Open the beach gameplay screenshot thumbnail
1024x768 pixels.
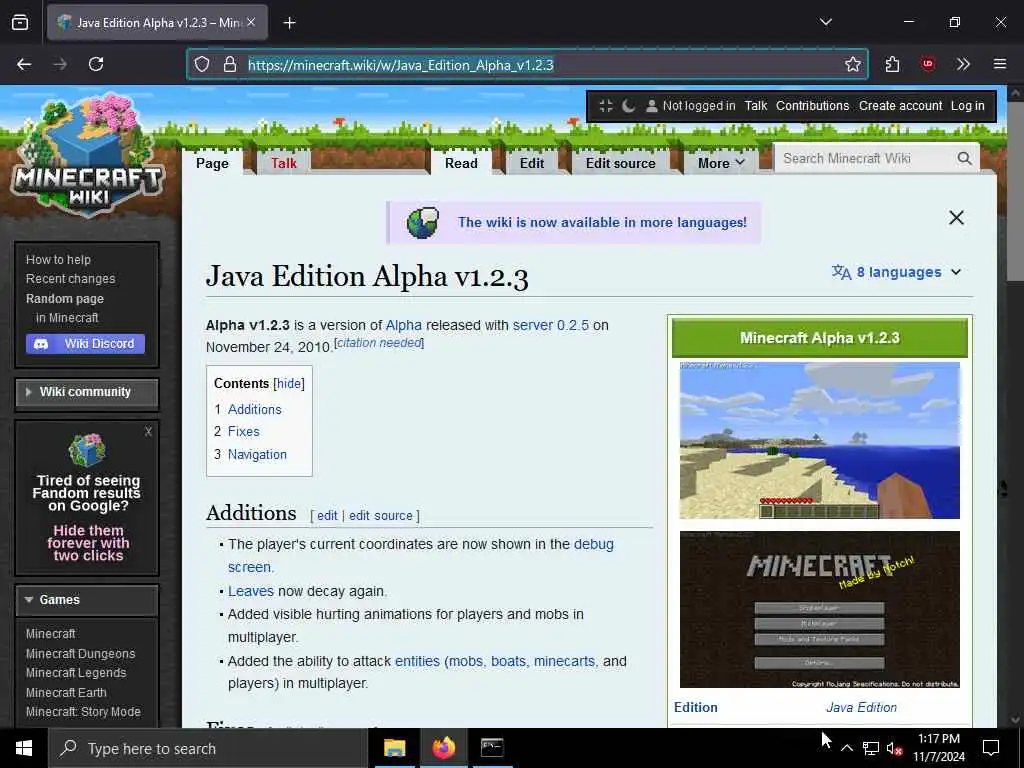820,440
